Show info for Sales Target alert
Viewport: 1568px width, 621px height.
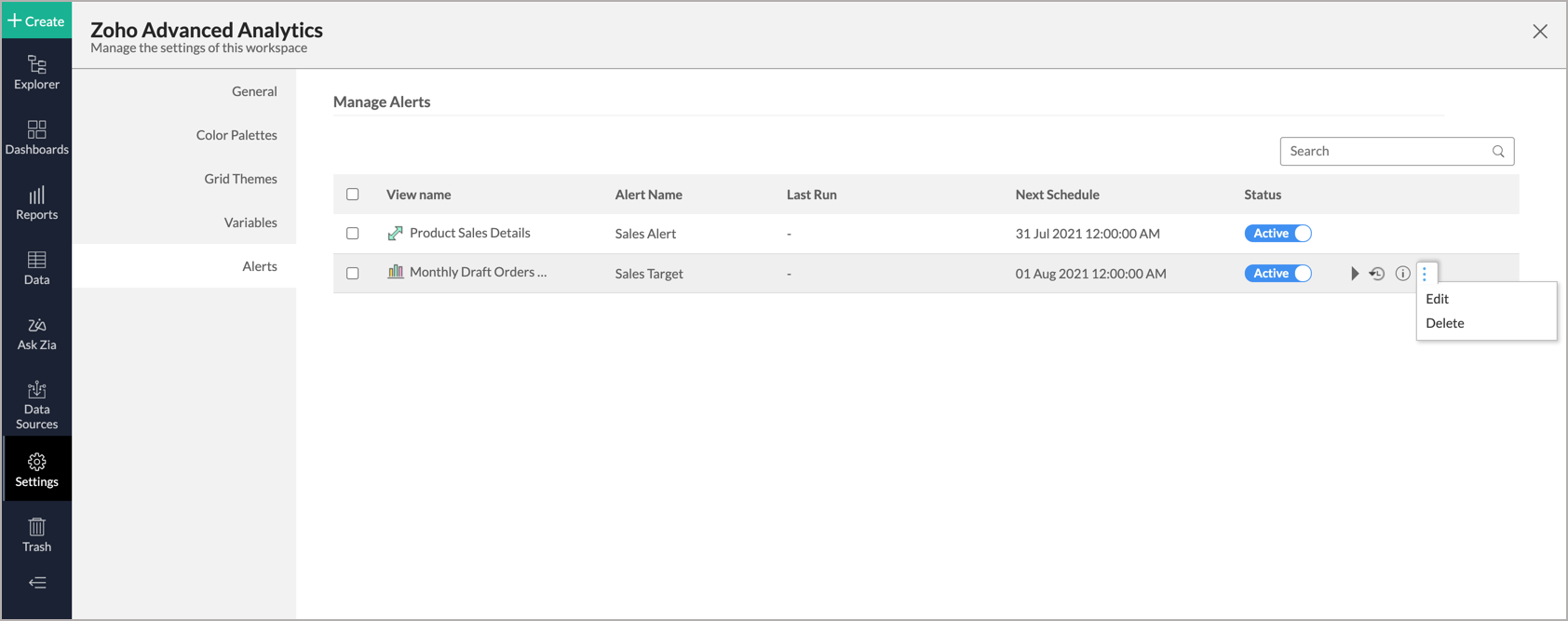click(1402, 274)
